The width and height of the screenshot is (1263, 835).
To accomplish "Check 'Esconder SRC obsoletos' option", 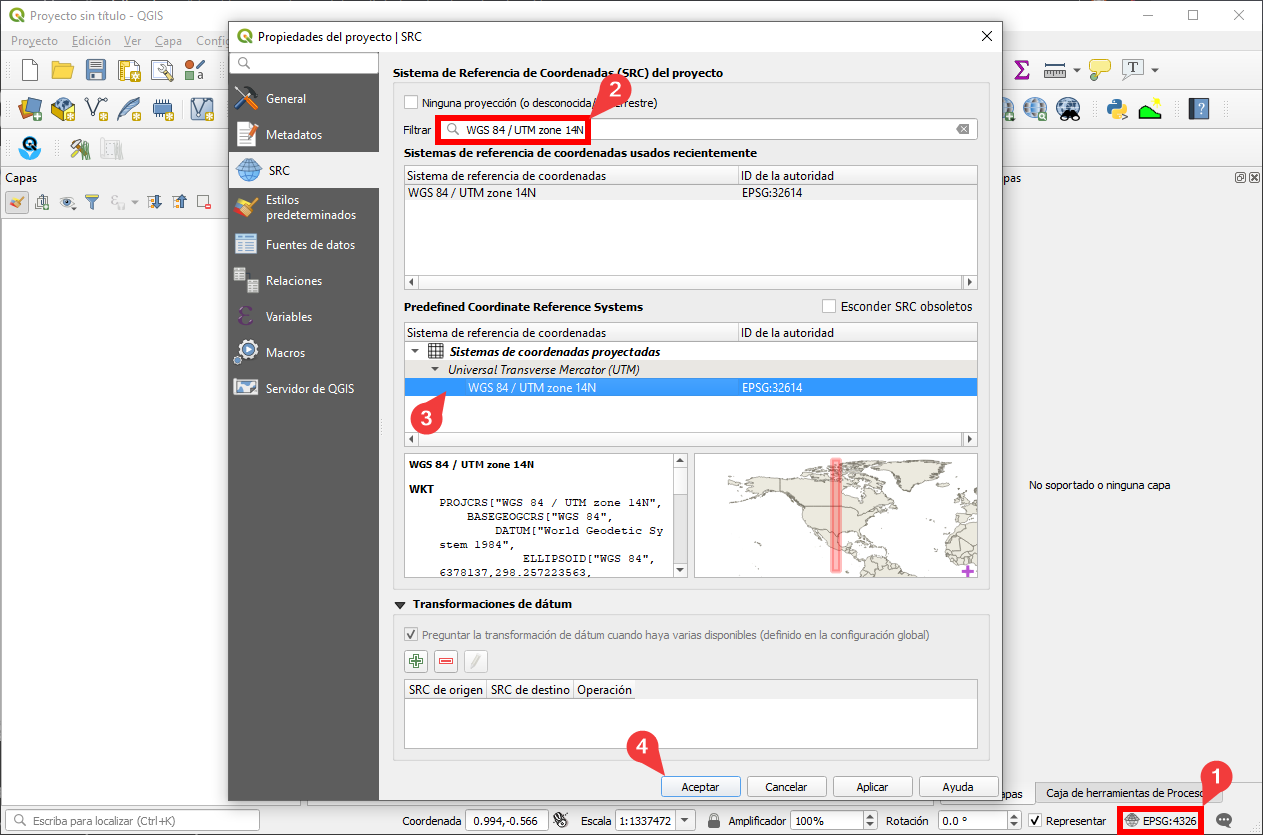I will tap(828, 306).
